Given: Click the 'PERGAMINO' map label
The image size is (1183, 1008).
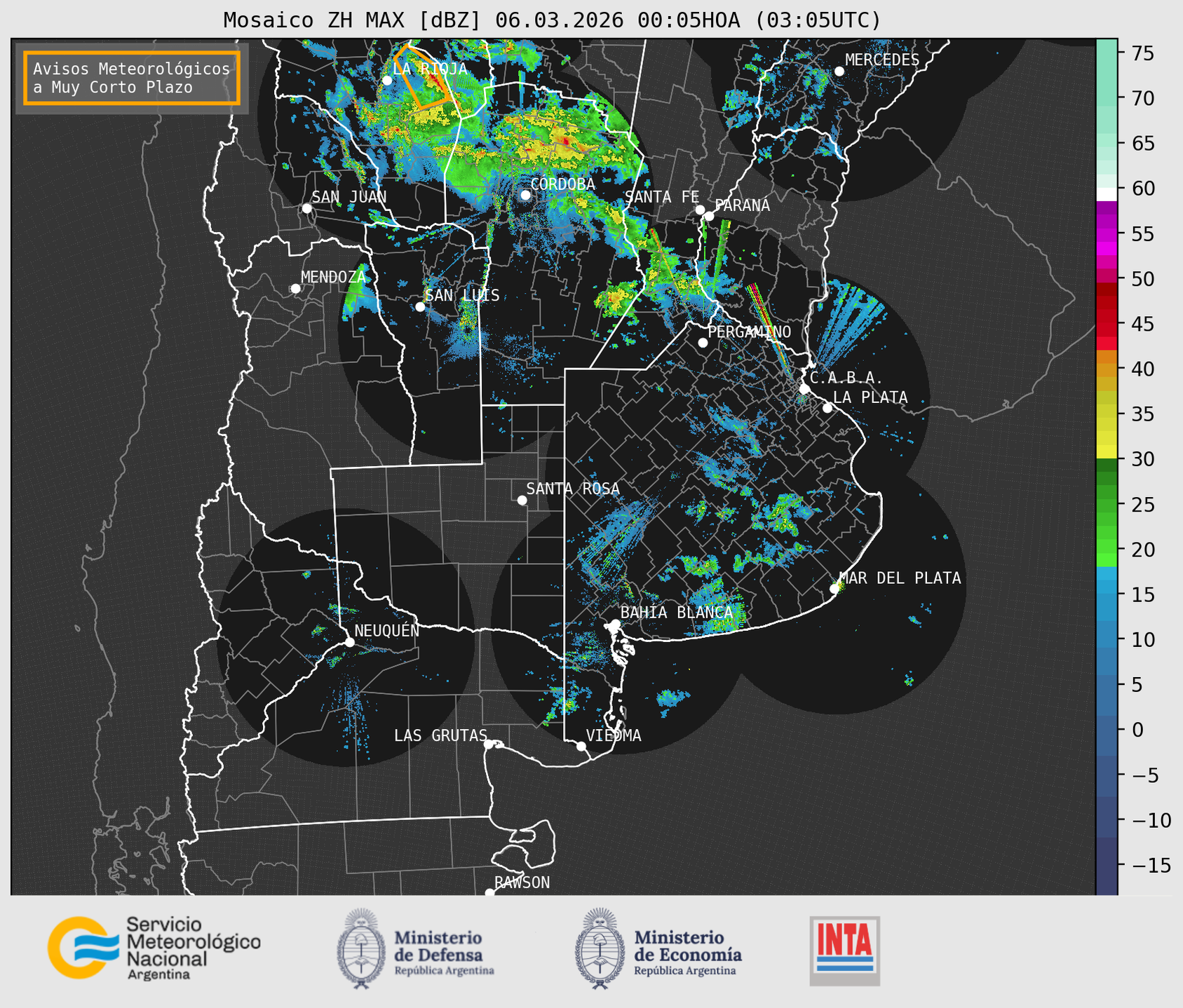Looking at the screenshot, I should [750, 332].
